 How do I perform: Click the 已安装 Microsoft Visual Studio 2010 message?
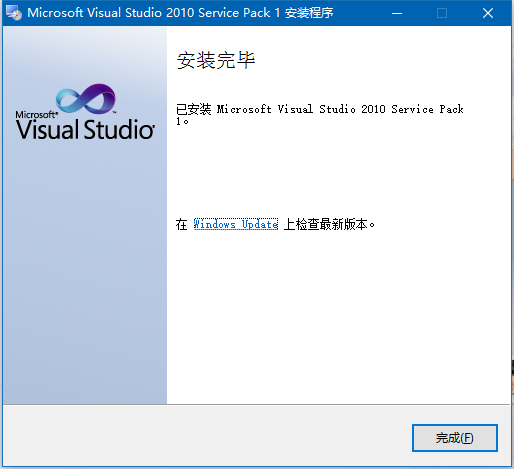pyautogui.click(x=319, y=114)
